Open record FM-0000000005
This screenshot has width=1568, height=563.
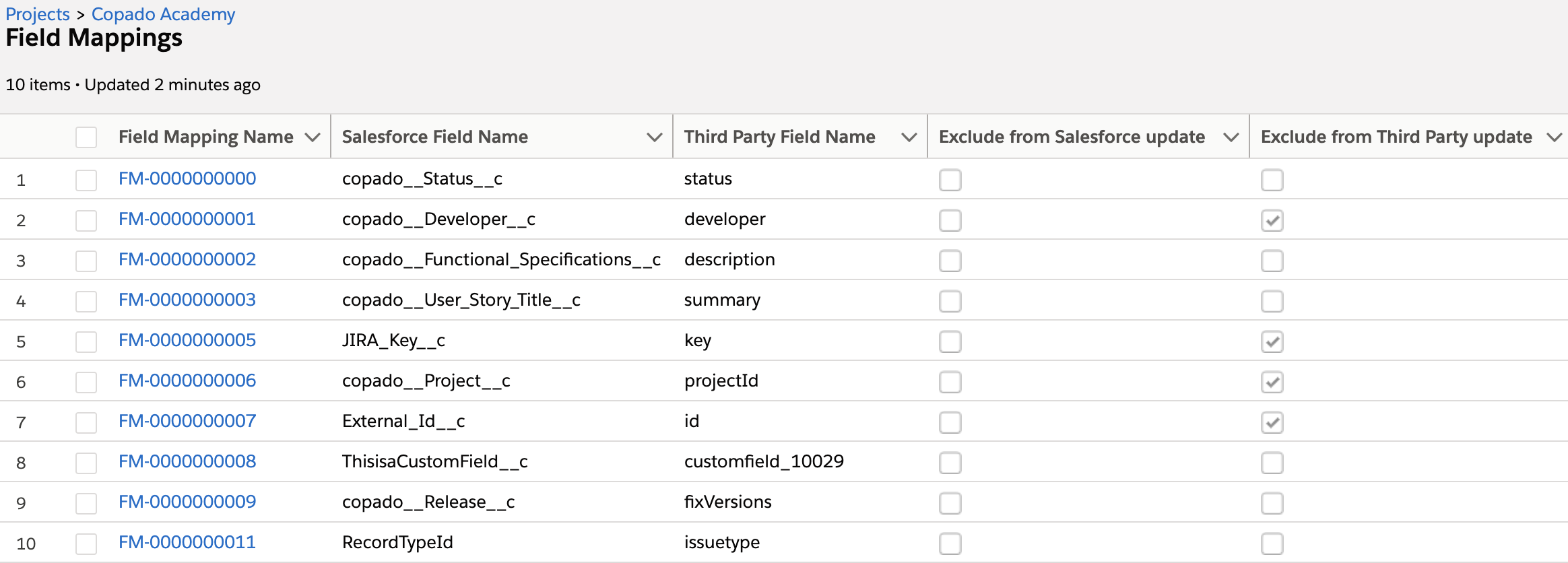(187, 340)
